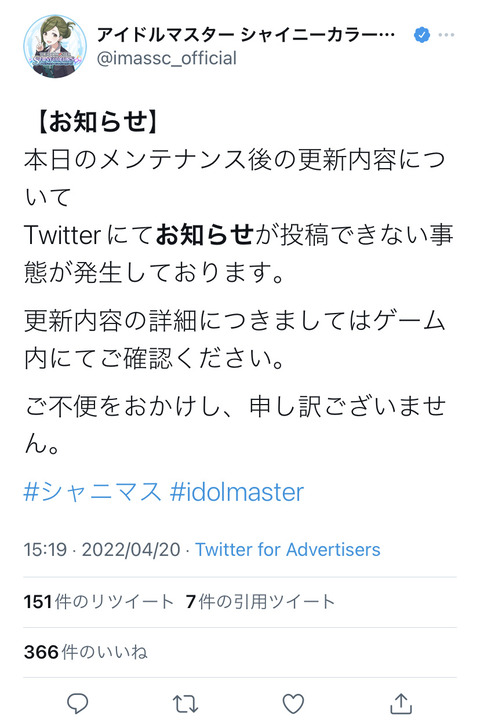Retweet this post using the arrows icon
480x724 pixels.
click(x=186, y=704)
